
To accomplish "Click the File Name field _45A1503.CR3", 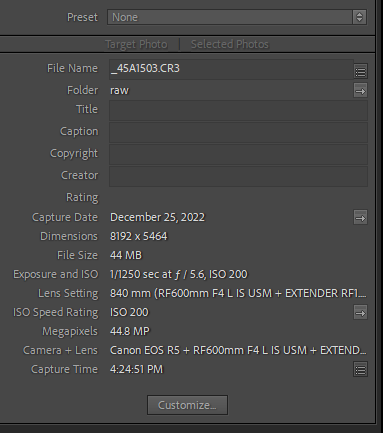I will (x=231, y=69).
